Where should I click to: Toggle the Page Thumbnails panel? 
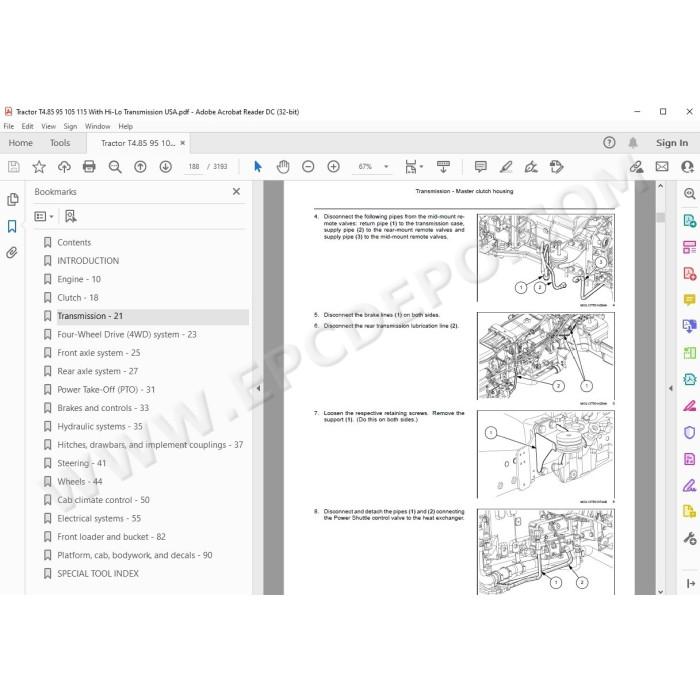[12, 199]
